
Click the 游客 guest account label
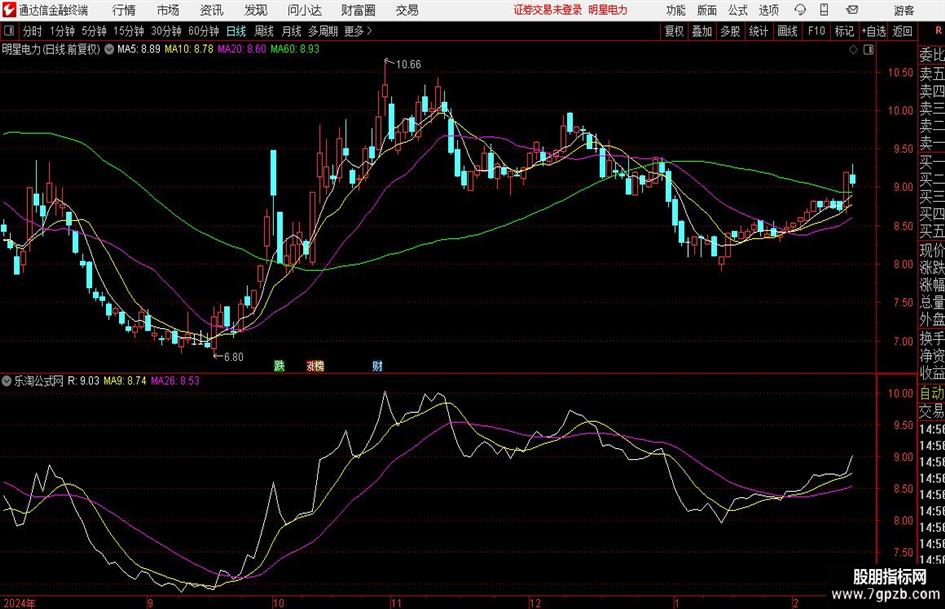904,10
